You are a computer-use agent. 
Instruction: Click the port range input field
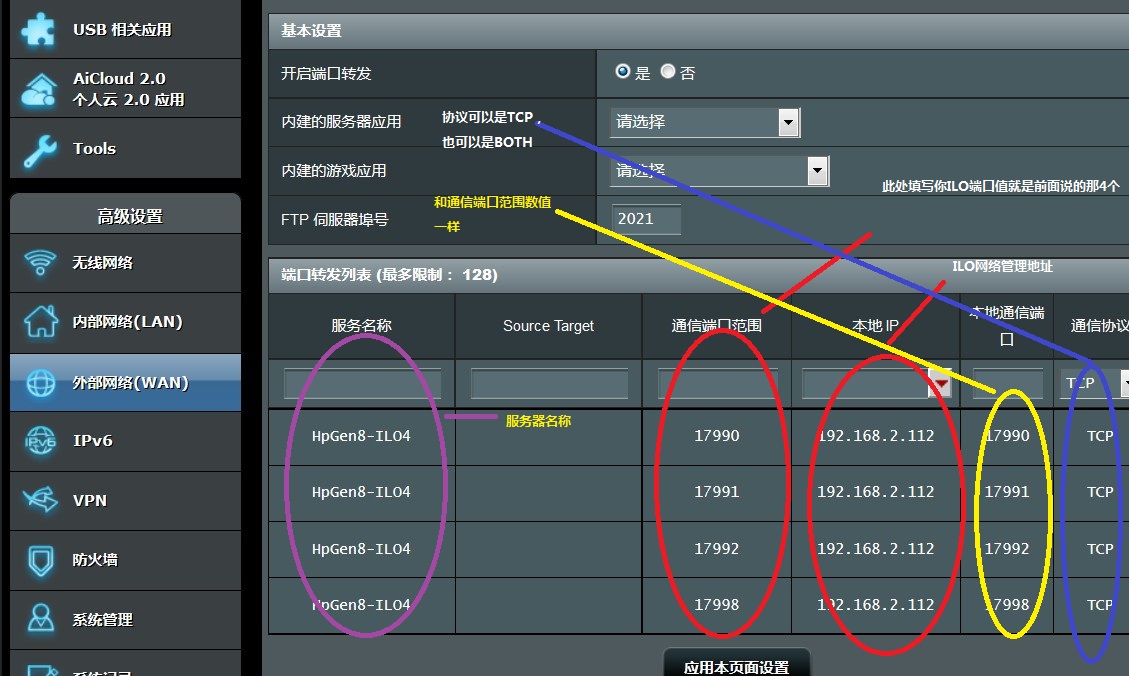[x=716, y=383]
